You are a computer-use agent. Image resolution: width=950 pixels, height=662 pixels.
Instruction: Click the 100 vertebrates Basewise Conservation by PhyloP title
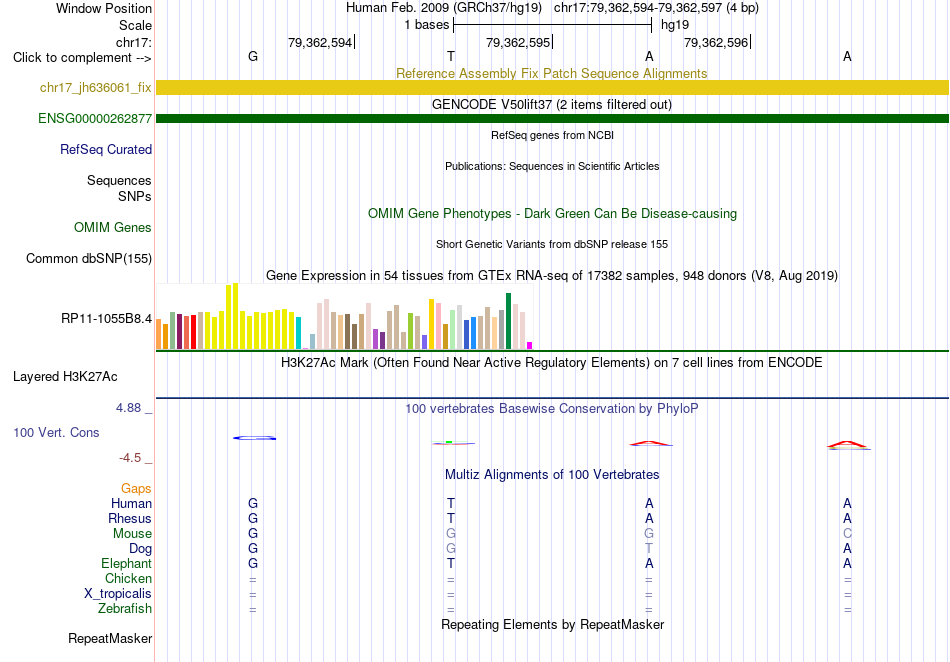(552, 408)
